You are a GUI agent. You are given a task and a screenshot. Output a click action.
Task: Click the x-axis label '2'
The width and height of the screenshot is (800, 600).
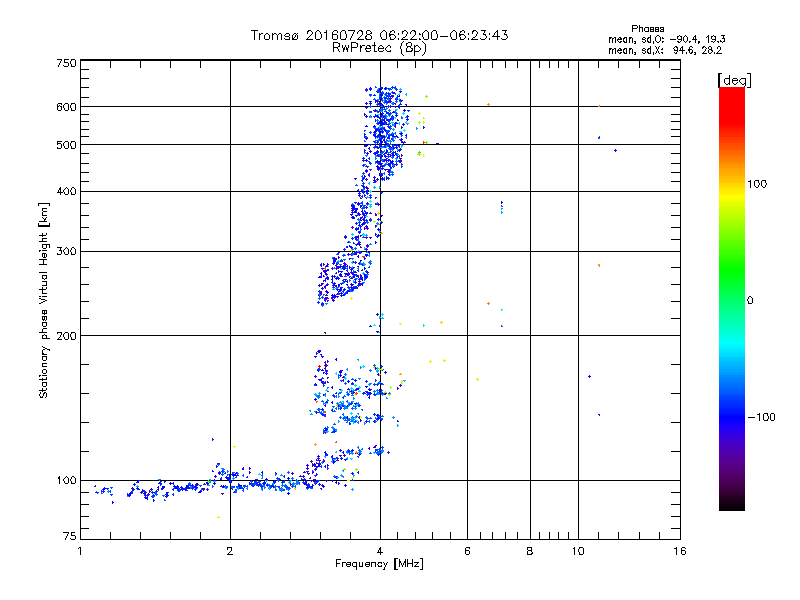[x=230, y=551]
